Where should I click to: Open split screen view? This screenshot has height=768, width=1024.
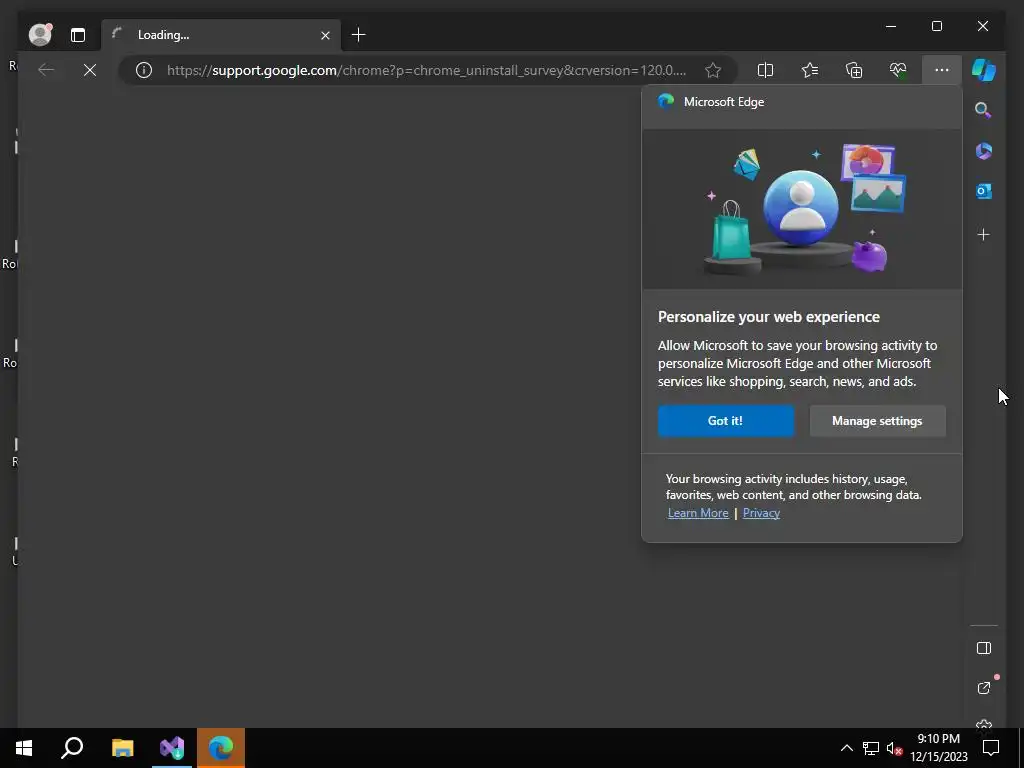point(765,70)
